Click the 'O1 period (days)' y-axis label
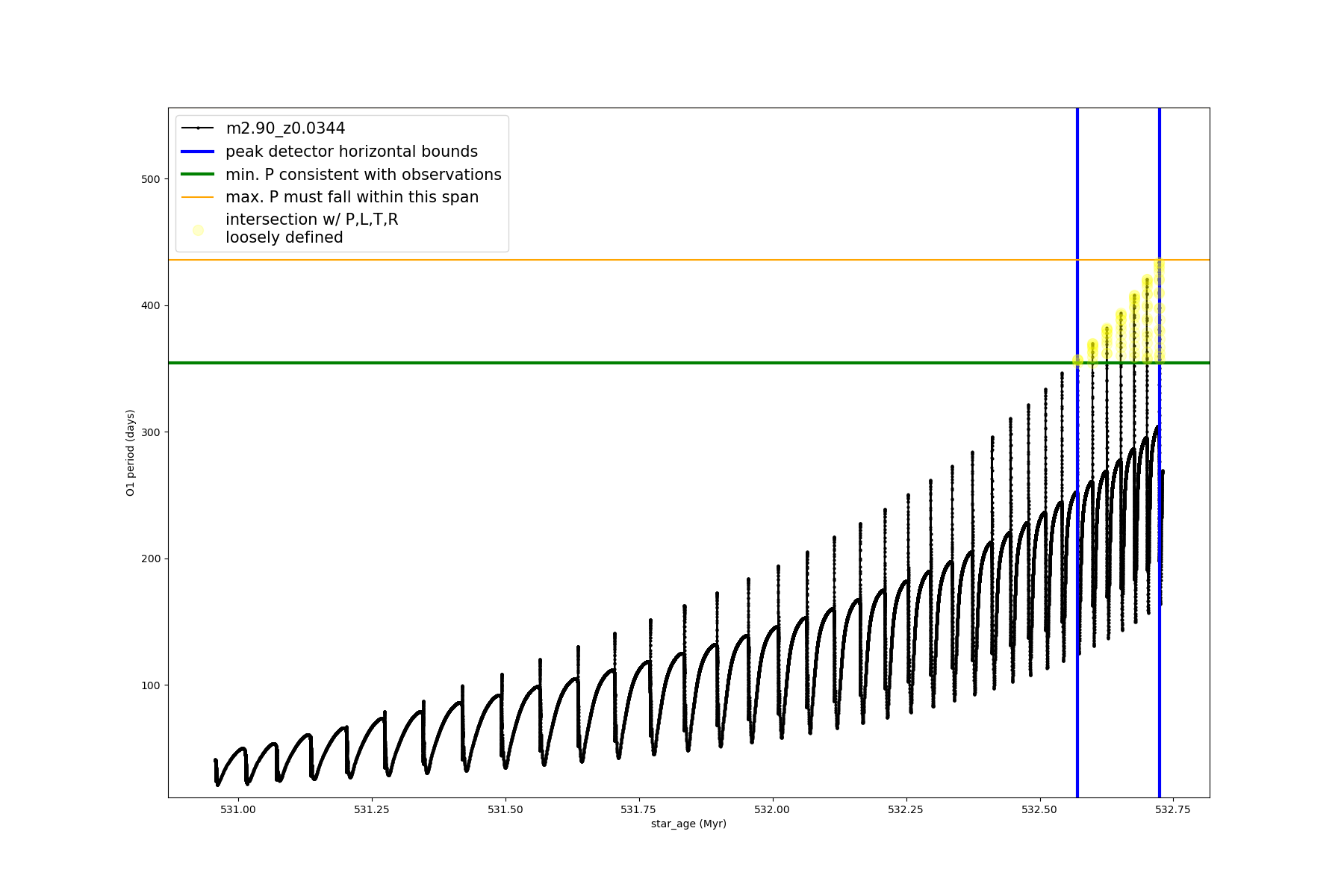This screenshot has height=896, width=1344. pos(131,452)
